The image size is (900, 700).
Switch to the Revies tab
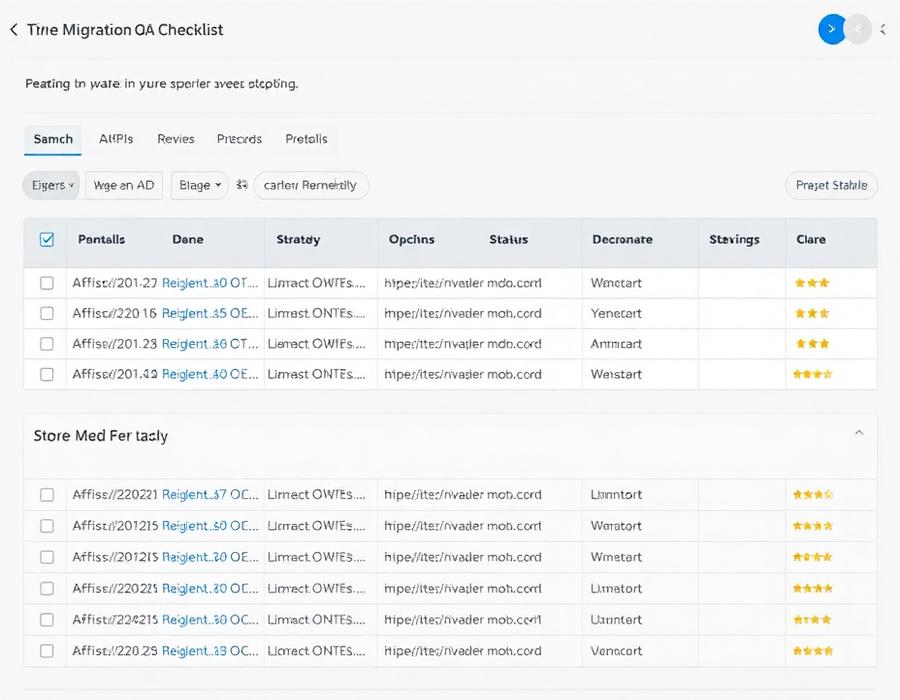click(x=176, y=139)
